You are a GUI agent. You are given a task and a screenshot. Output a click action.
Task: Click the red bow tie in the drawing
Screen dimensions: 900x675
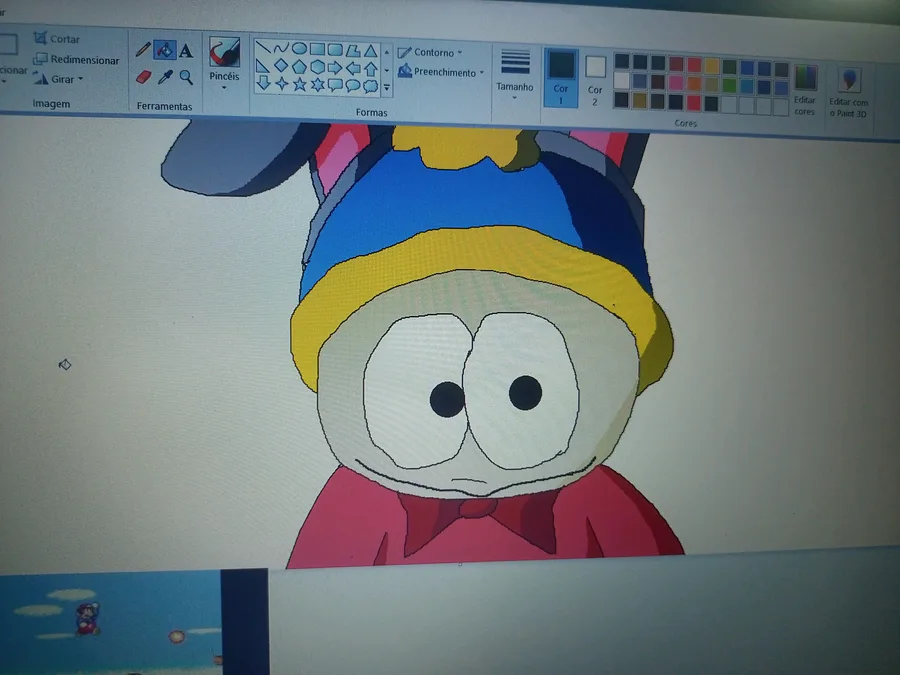pyautogui.click(x=478, y=521)
